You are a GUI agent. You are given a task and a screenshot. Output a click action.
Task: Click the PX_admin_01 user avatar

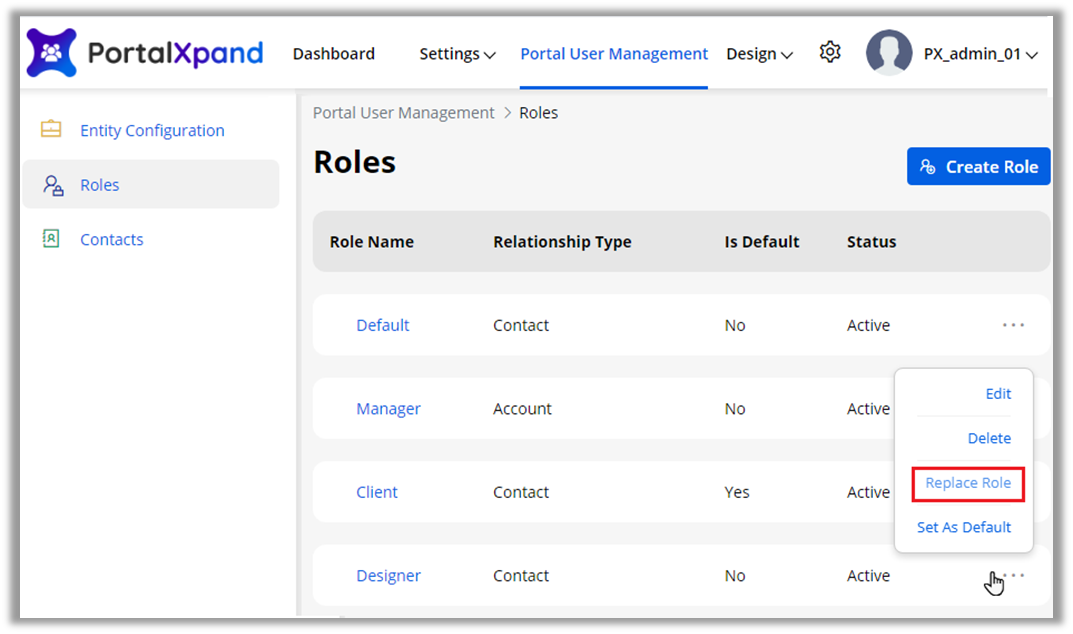click(x=888, y=53)
